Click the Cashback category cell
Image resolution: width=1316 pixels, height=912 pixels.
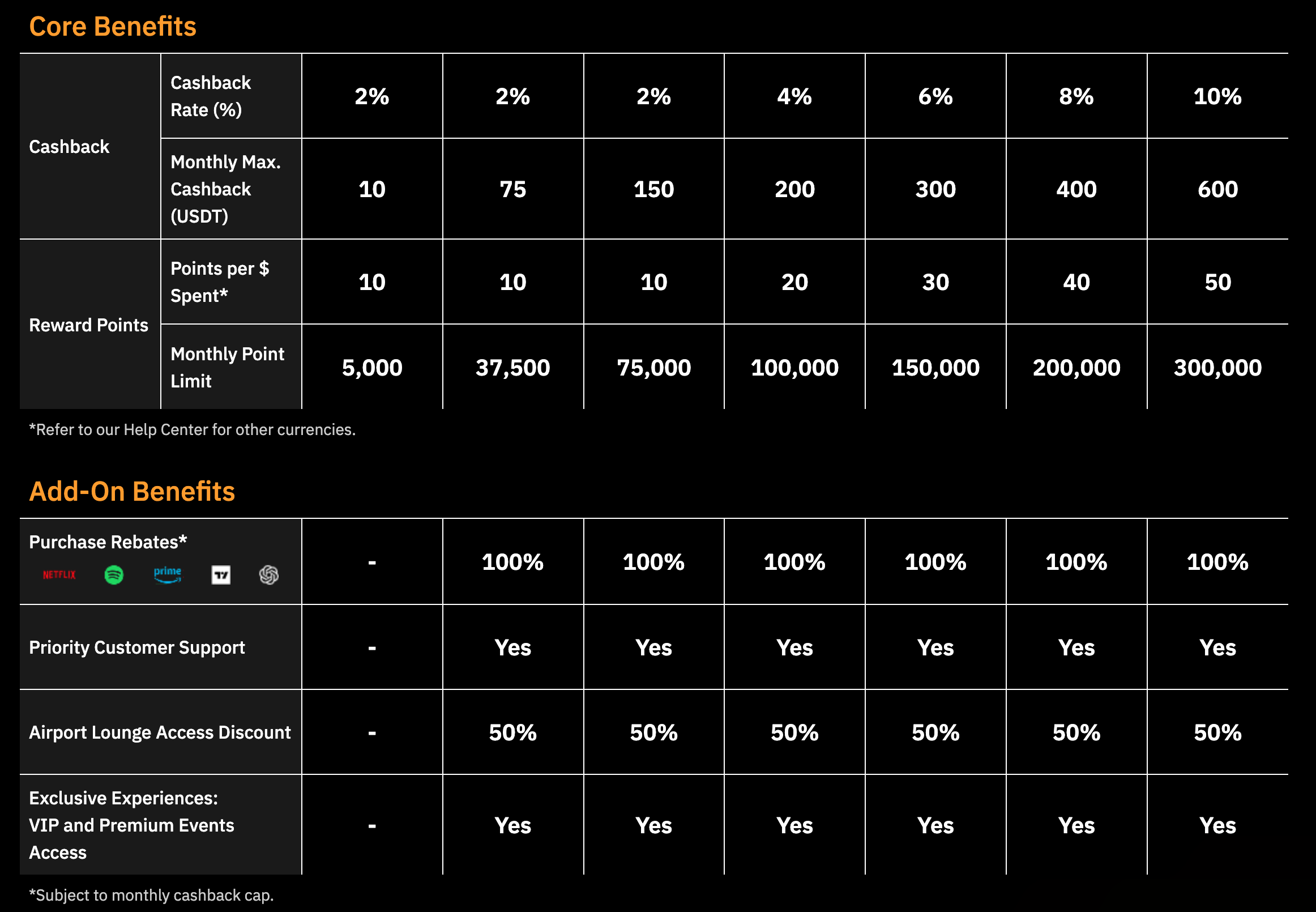point(69,147)
